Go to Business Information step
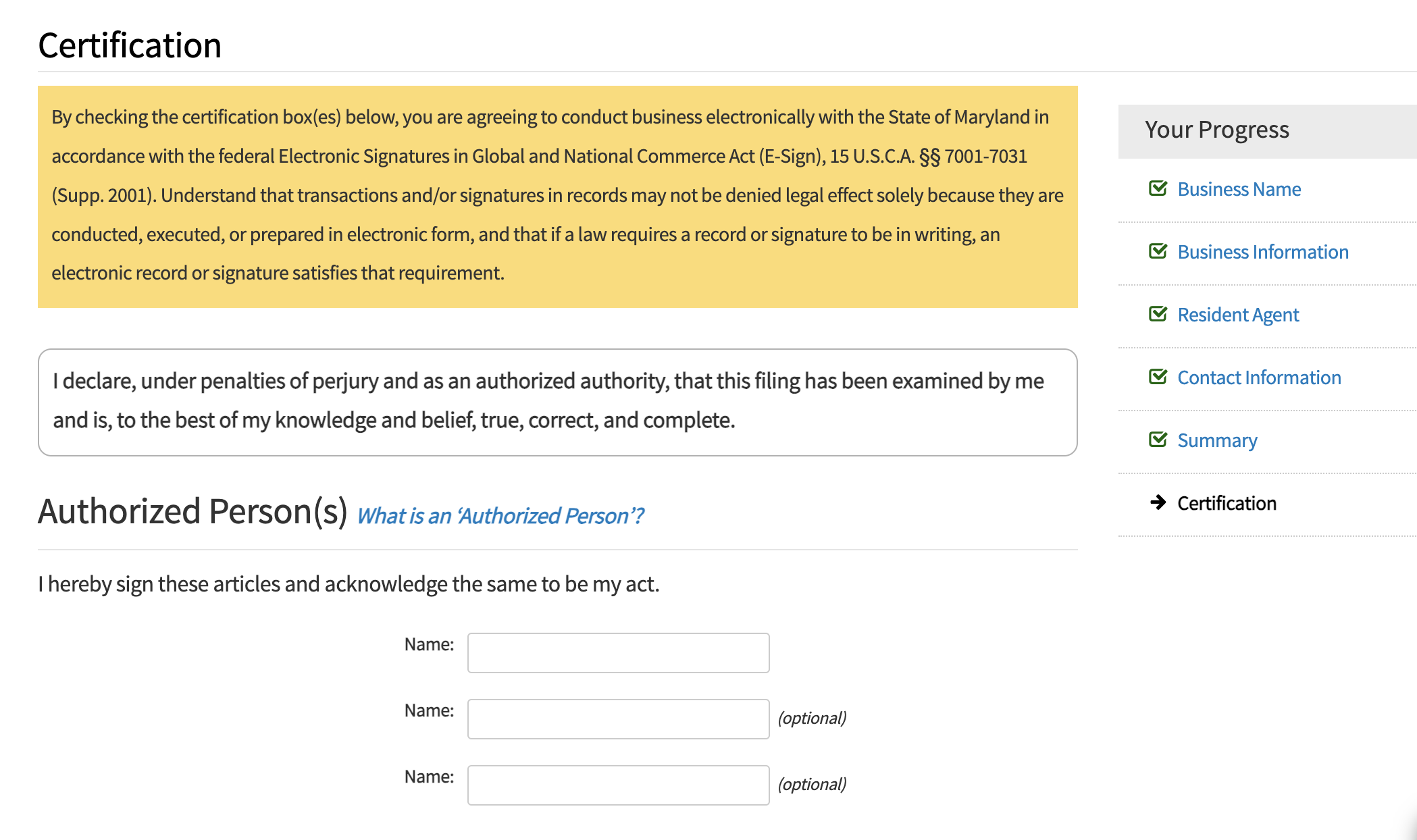1417x840 pixels. pos(1263,252)
